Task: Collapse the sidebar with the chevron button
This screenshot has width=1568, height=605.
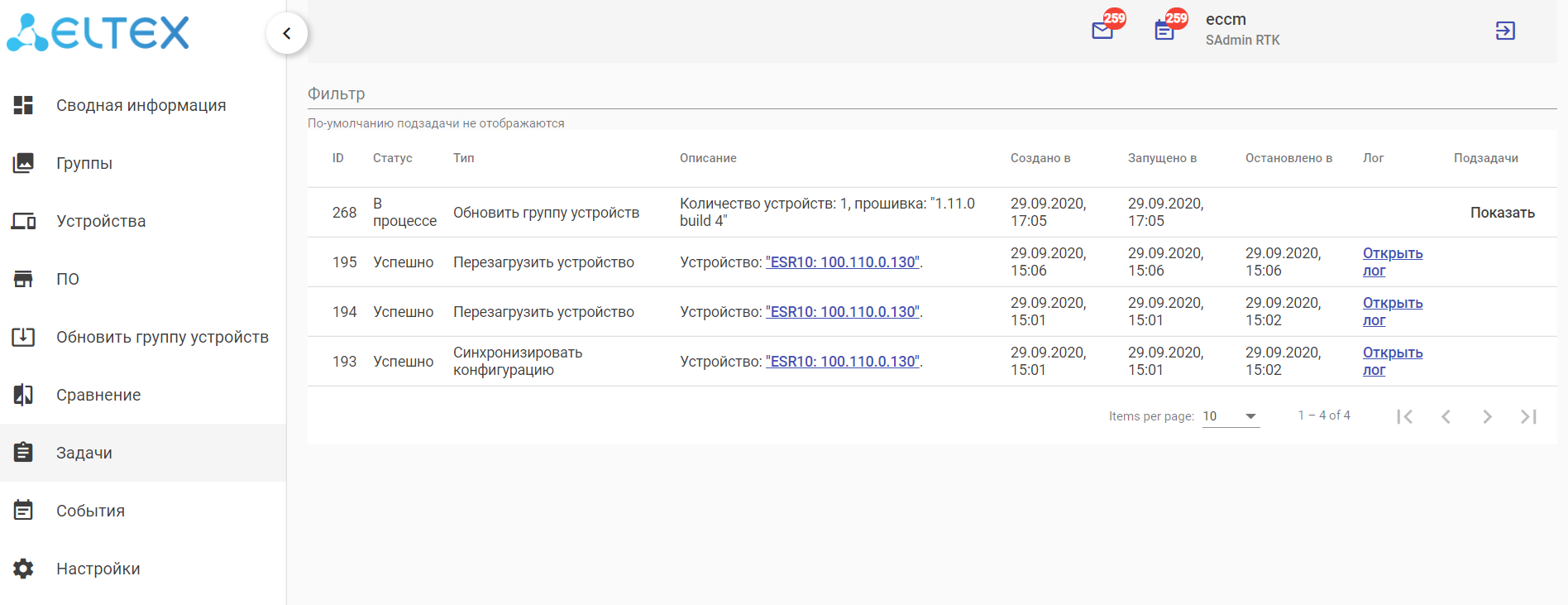Action: [x=287, y=33]
